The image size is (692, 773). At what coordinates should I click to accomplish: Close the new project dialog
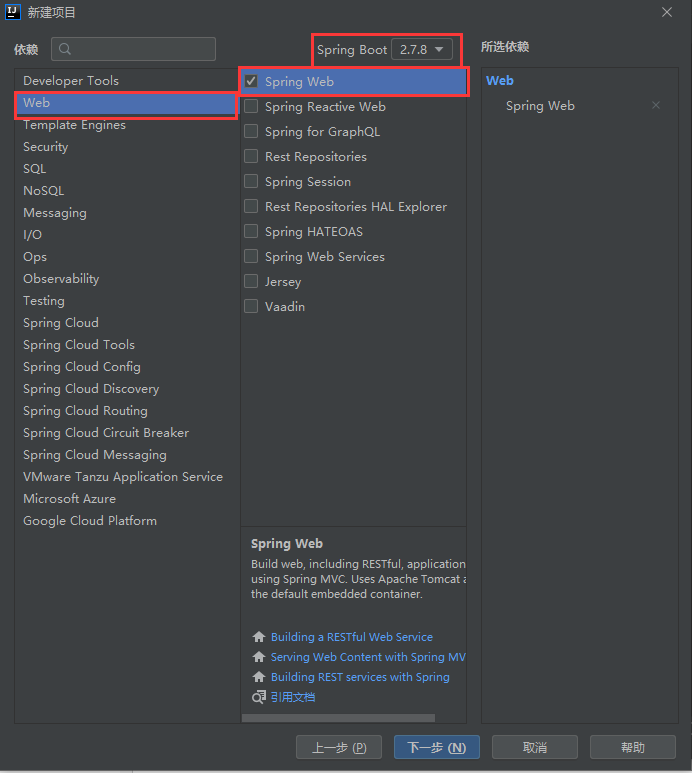(x=667, y=12)
